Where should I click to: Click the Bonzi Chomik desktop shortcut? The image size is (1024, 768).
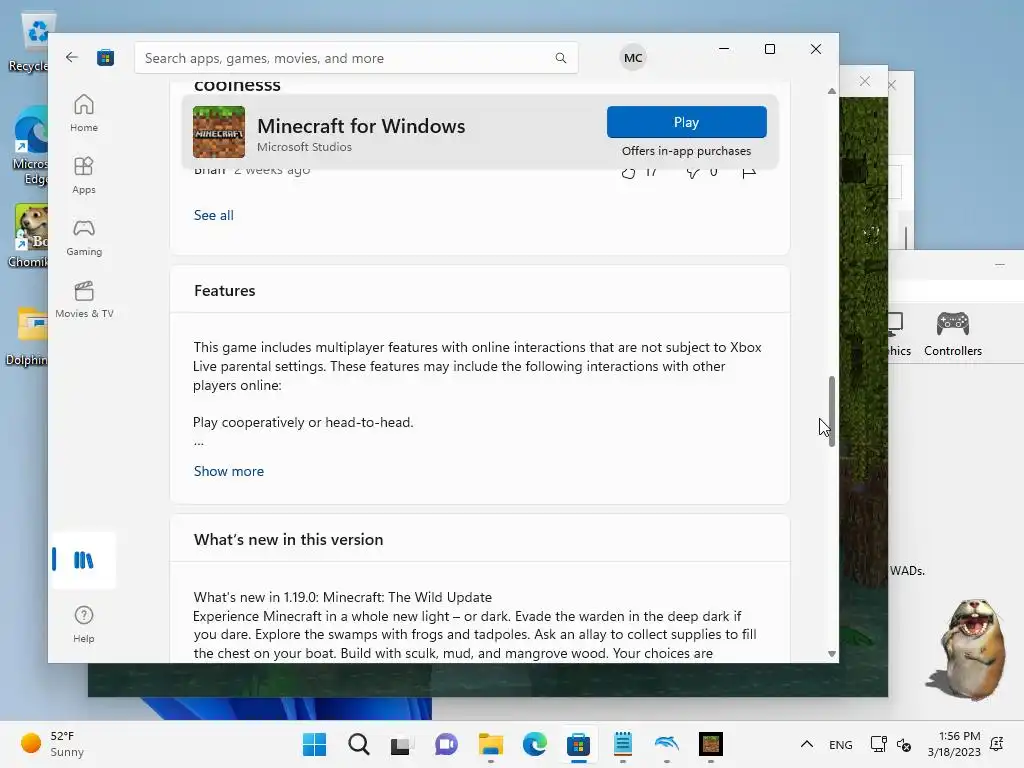[x=29, y=236]
